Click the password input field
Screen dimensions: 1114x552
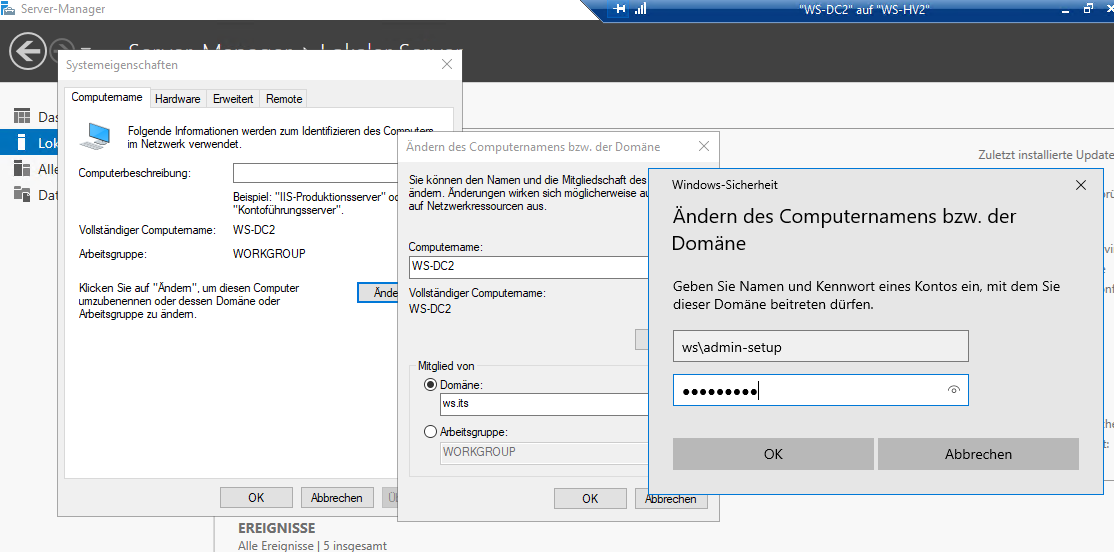pyautogui.click(x=821, y=391)
